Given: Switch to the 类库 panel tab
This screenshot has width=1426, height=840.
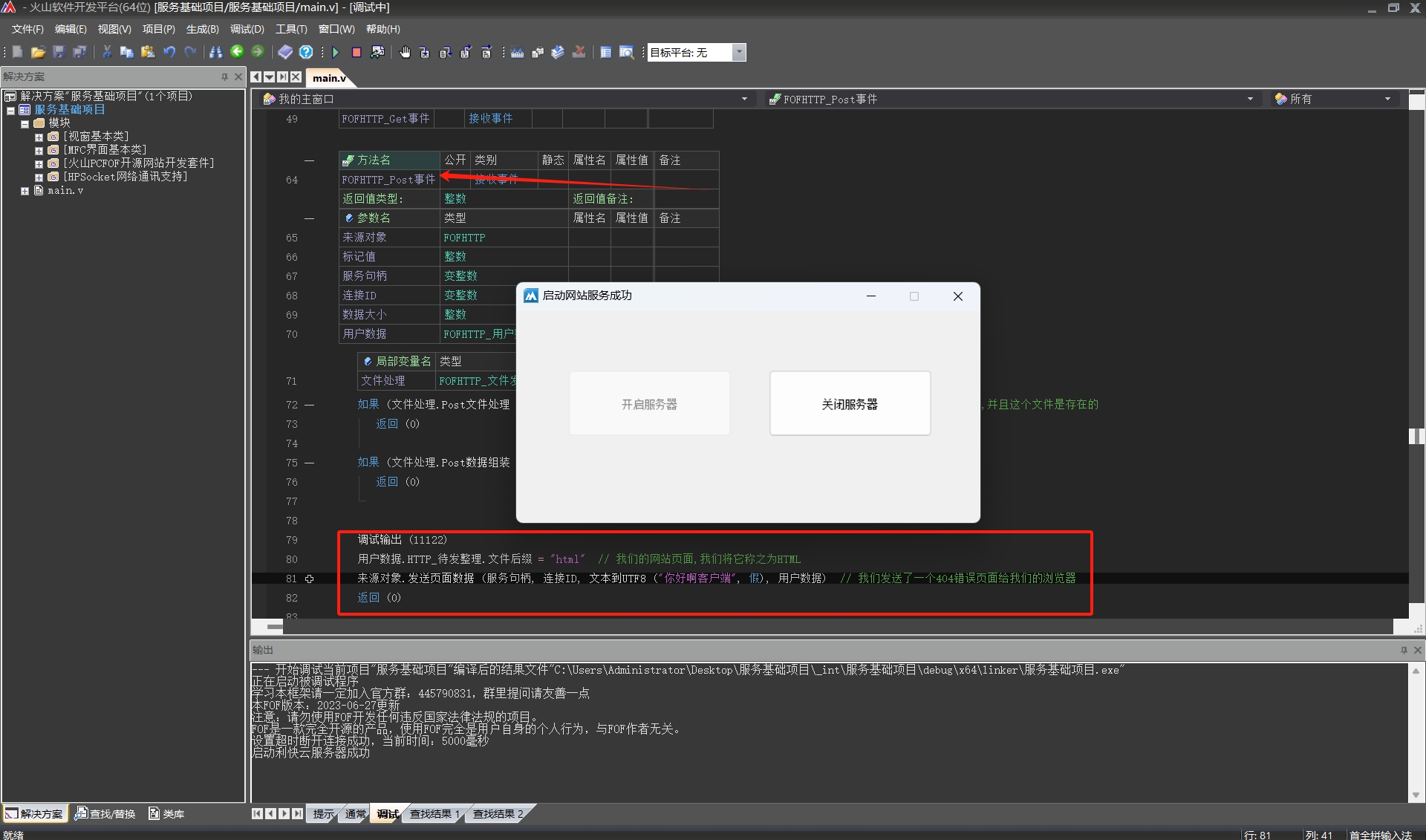Looking at the screenshot, I should click(166, 814).
